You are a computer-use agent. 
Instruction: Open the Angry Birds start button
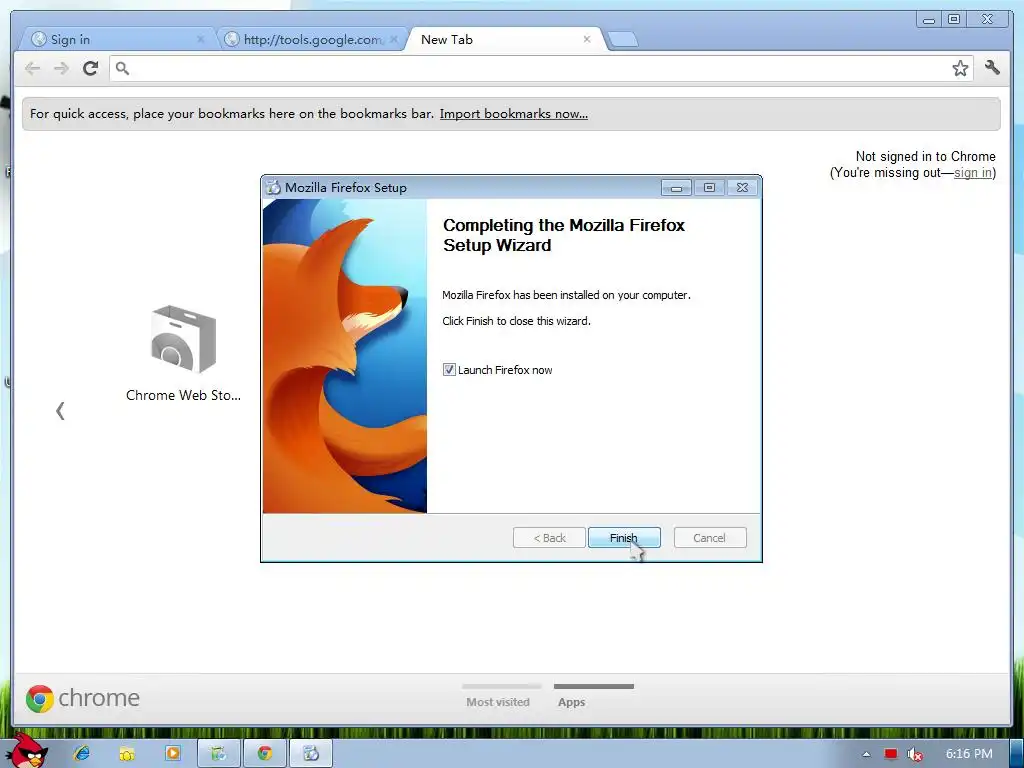(25, 751)
